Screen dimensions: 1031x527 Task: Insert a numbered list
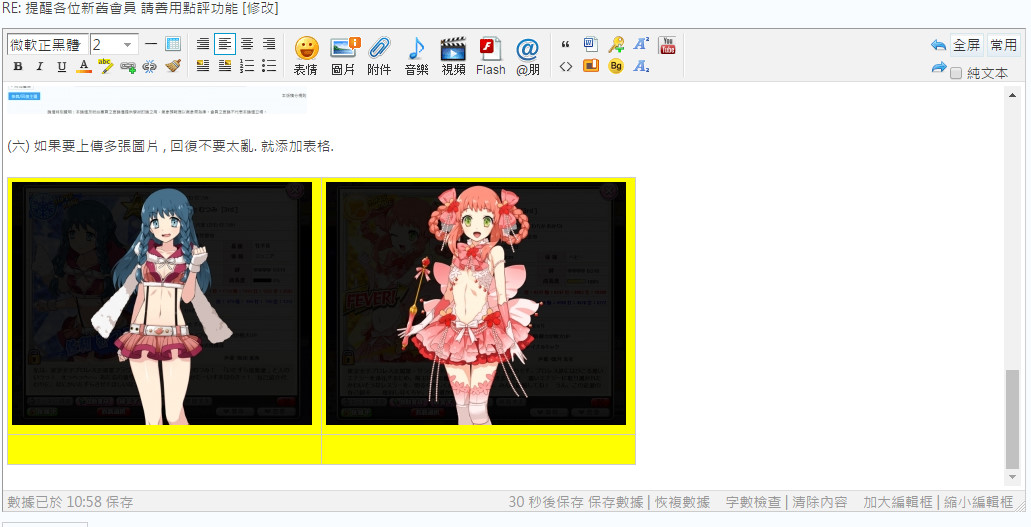click(x=247, y=66)
